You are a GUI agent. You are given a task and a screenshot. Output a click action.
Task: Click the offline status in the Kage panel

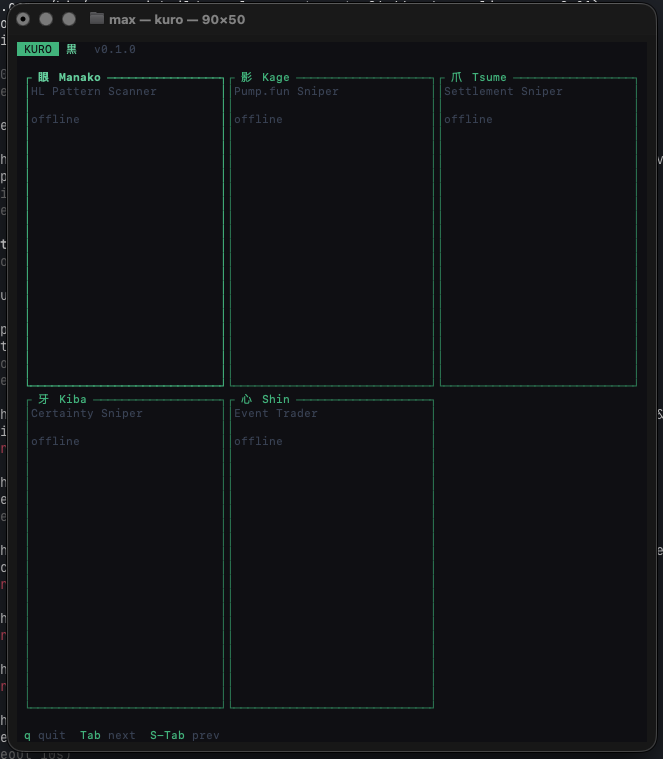coord(258,120)
